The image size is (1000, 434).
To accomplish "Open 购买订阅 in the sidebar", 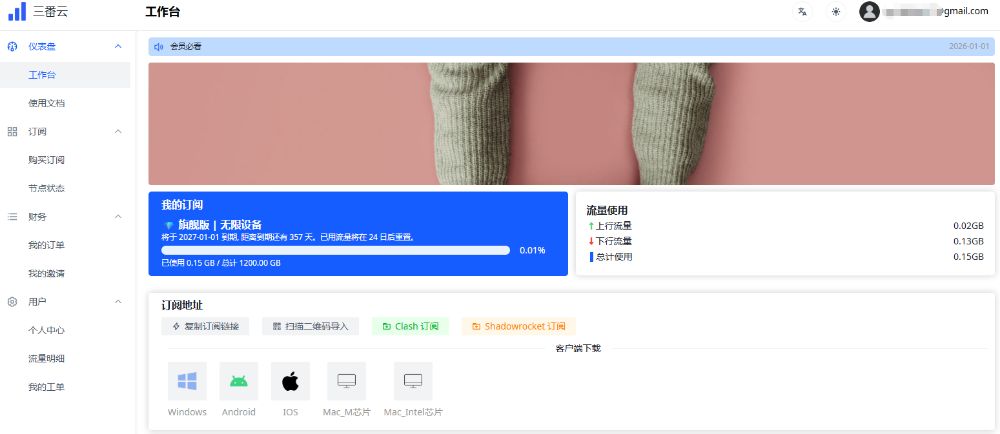I will tap(47, 160).
